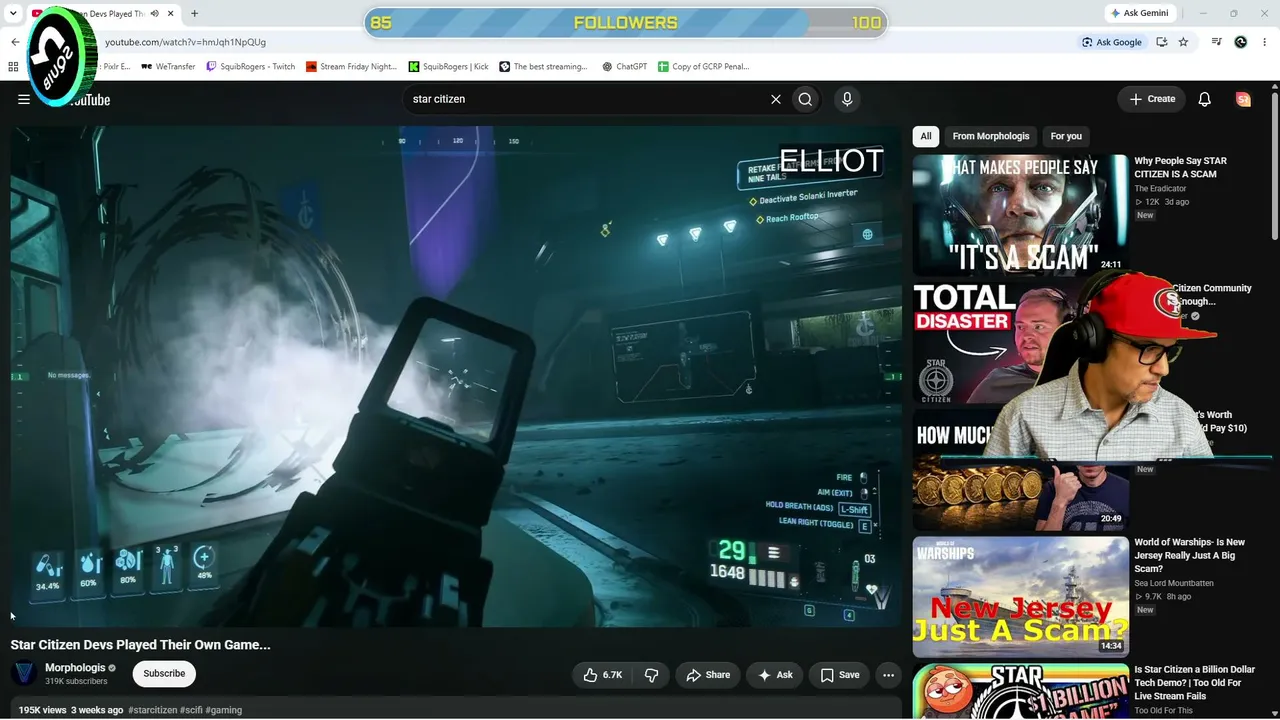Start voice search with the microphone
Screen dimensions: 1280x720
847,99
